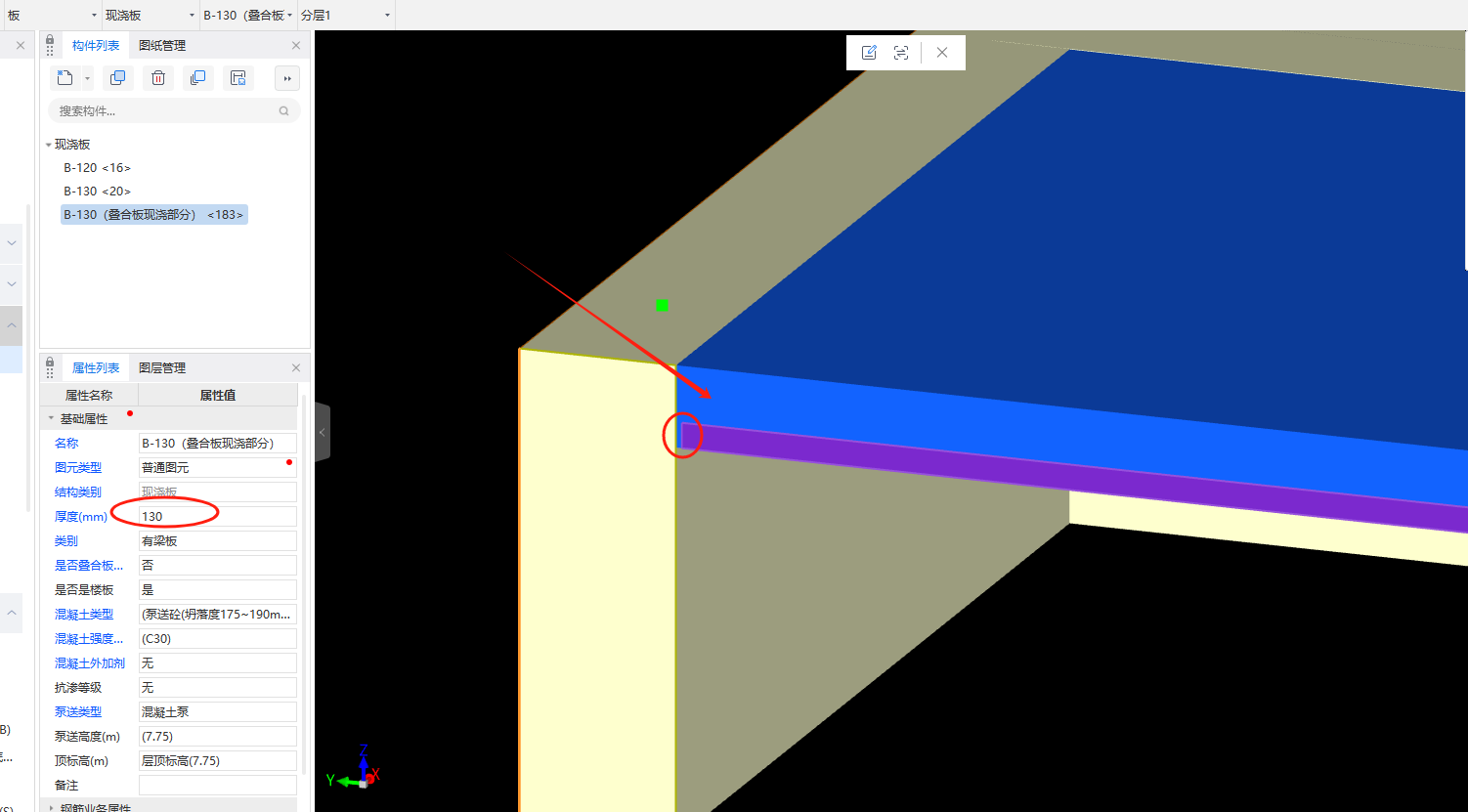
Task: Click the empty 备注 value field
Action: (x=218, y=786)
